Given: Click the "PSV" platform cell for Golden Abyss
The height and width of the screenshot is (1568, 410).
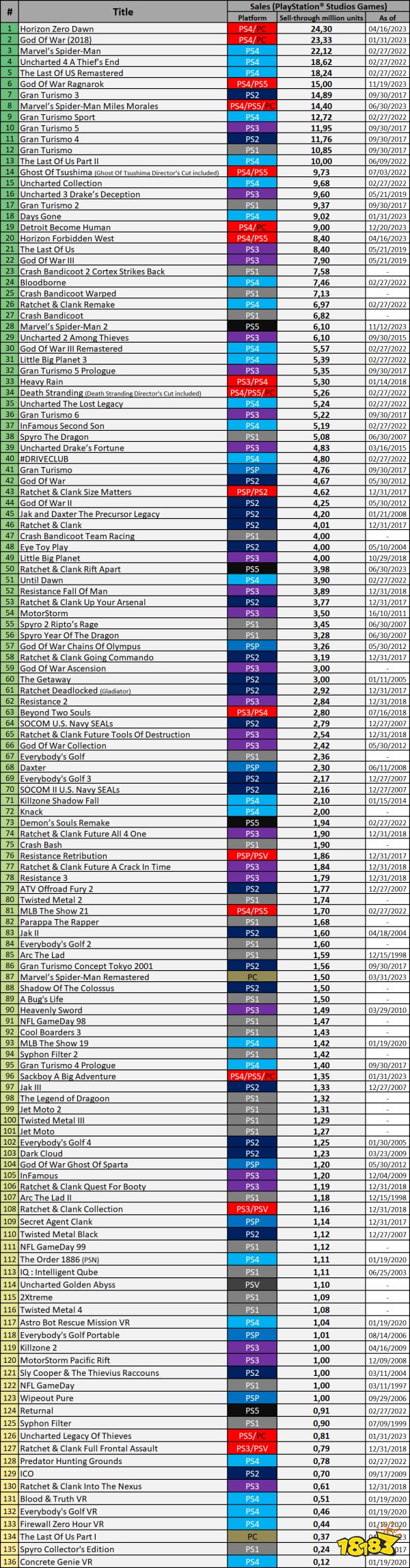Looking at the screenshot, I should [252, 1285].
